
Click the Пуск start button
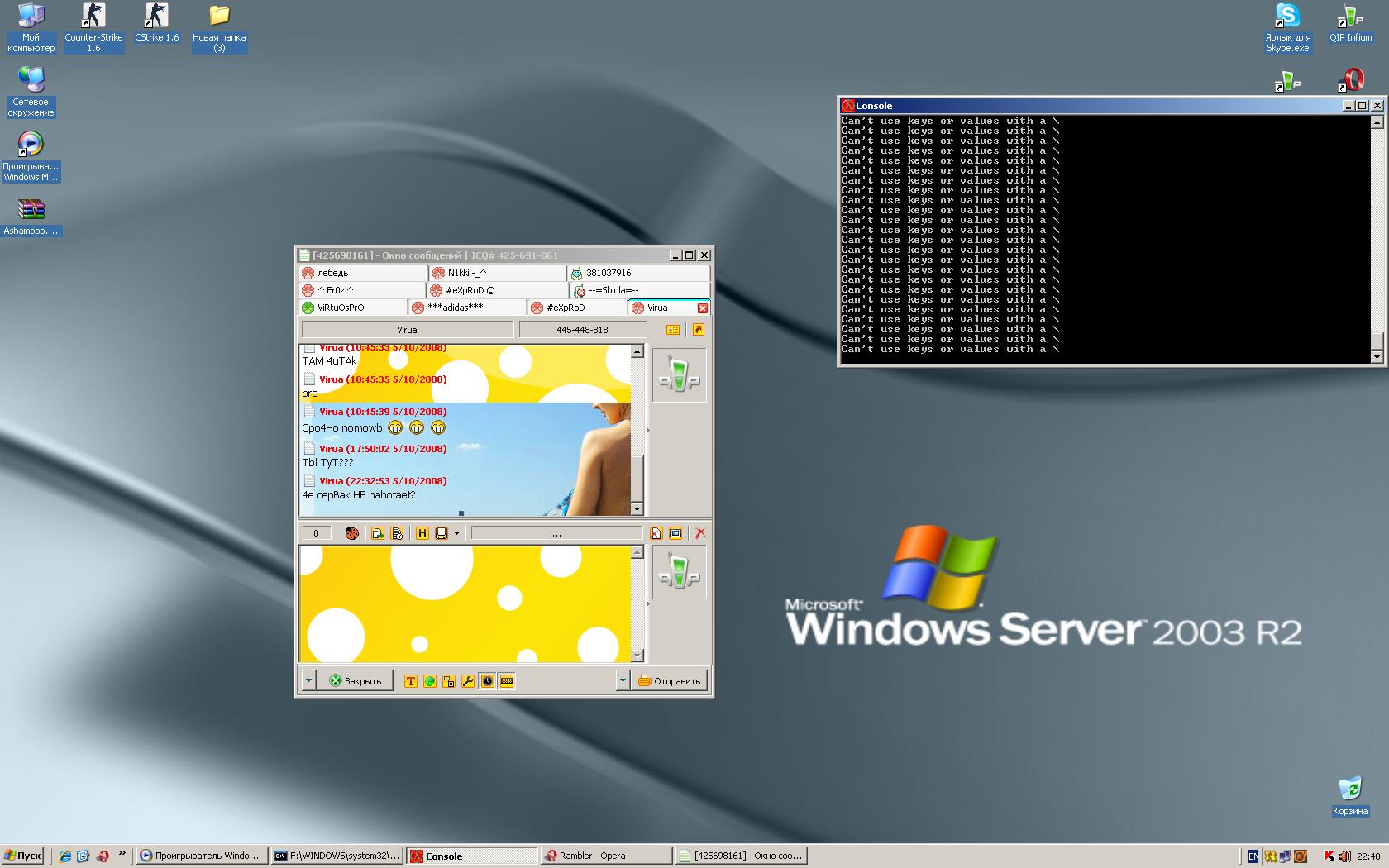coord(22,856)
